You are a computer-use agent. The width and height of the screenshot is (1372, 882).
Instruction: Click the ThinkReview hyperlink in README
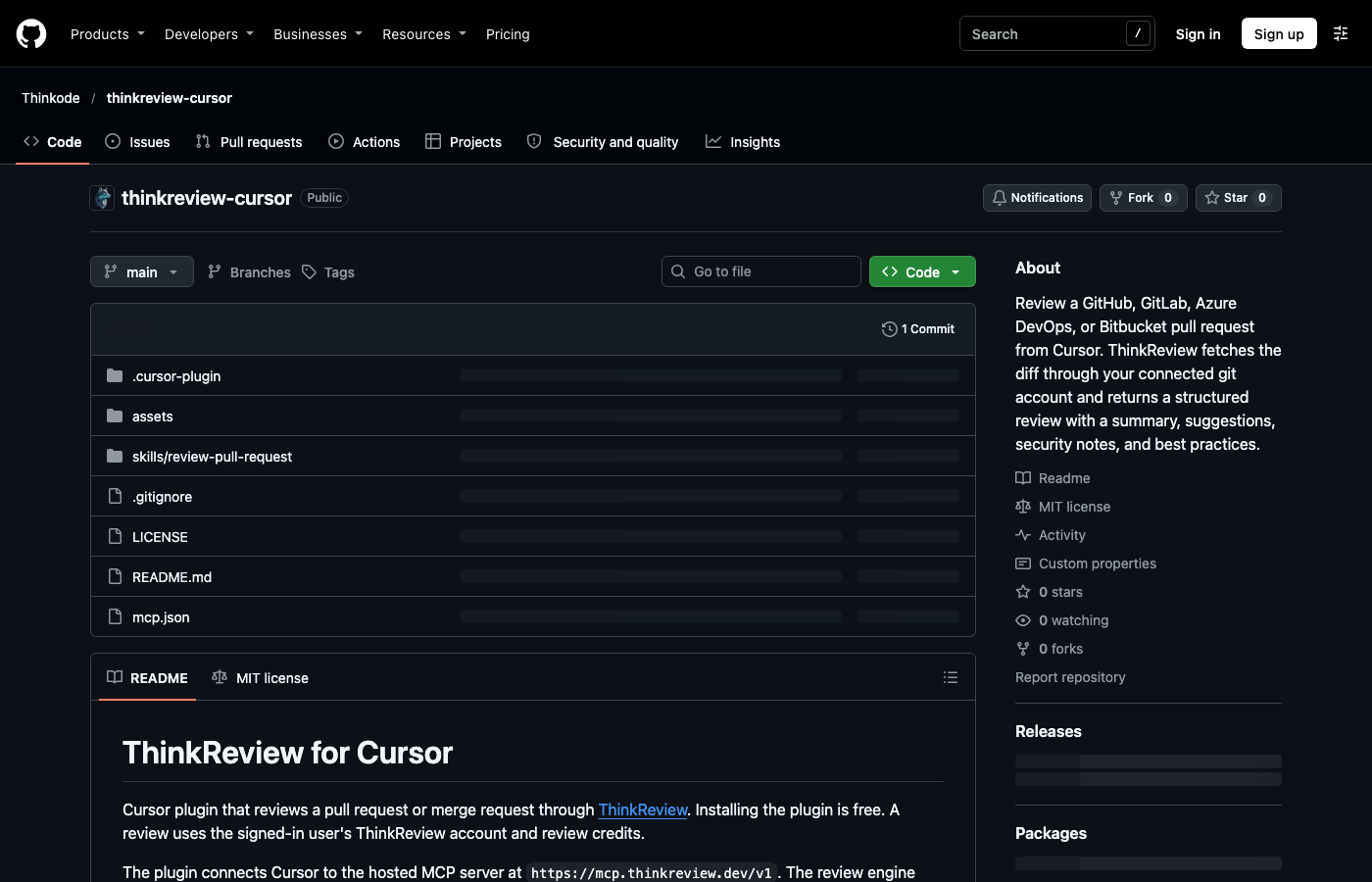tap(643, 809)
